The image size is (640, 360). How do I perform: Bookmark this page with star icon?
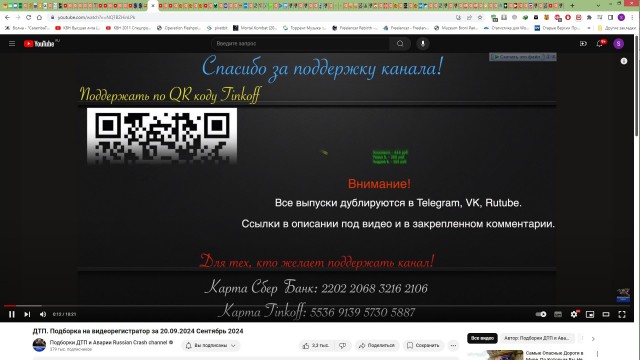coord(480,18)
